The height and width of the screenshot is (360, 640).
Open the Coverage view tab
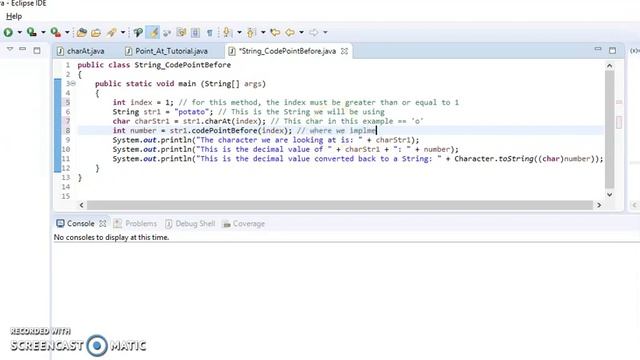(x=244, y=224)
